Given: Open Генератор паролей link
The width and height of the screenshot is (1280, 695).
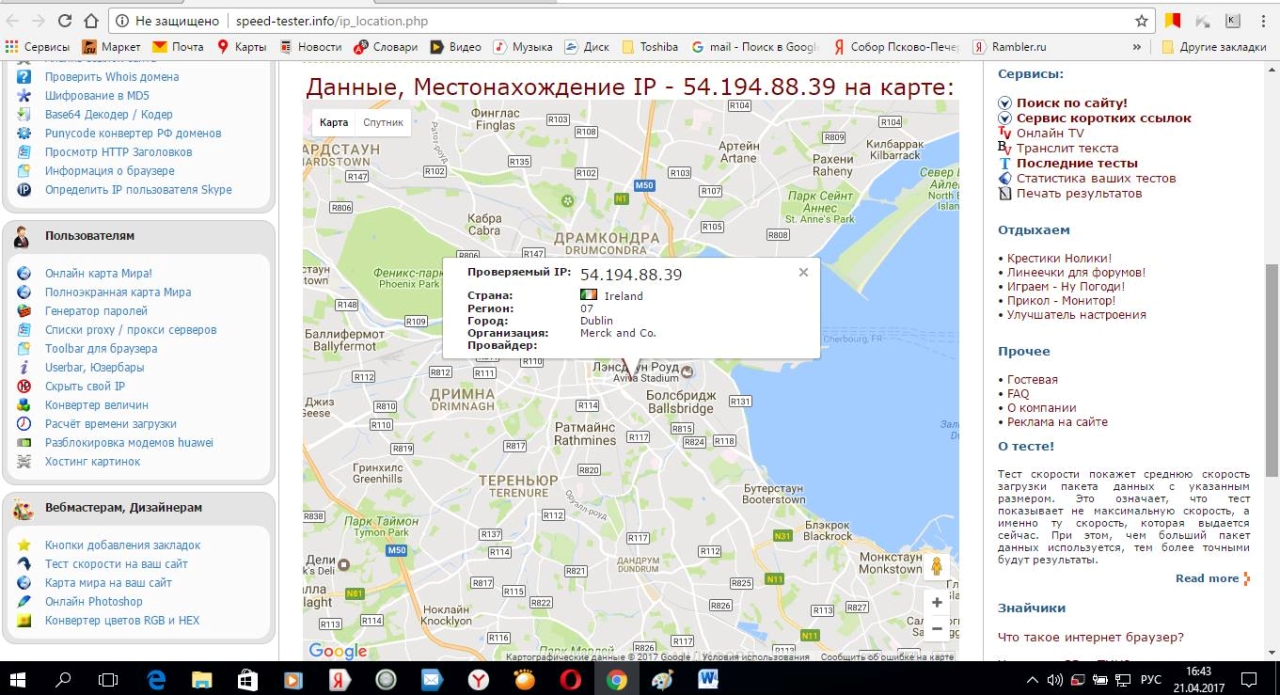Looking at the screenshot, I should (96, 311).
